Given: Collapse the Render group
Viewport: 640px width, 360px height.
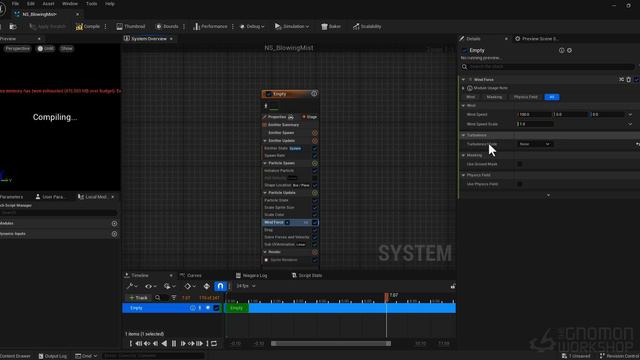Looking at the screenshot, I should tap(265, 252).
